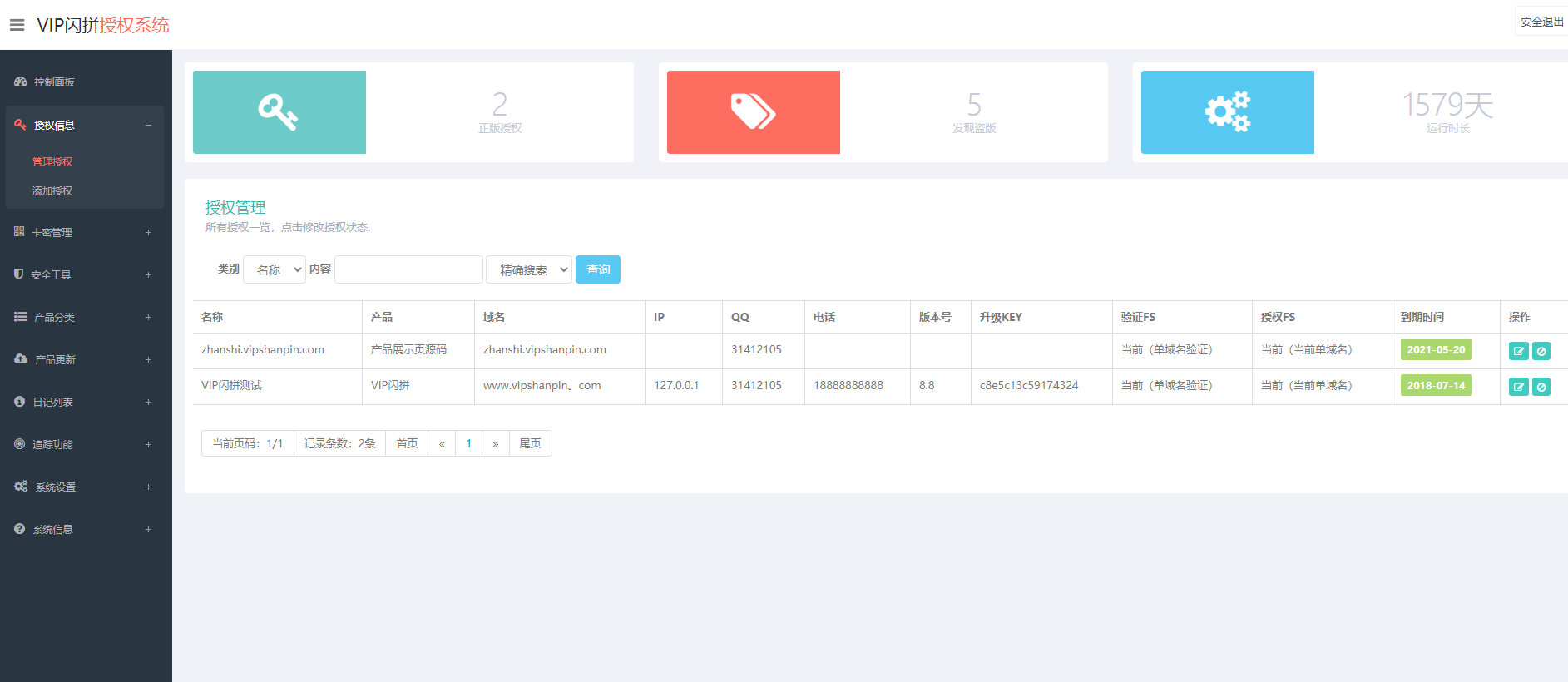This screenshot has width=1568, height=682.
Task: Click the 产品更新 cloud upload icon
Action: [21, 358]
